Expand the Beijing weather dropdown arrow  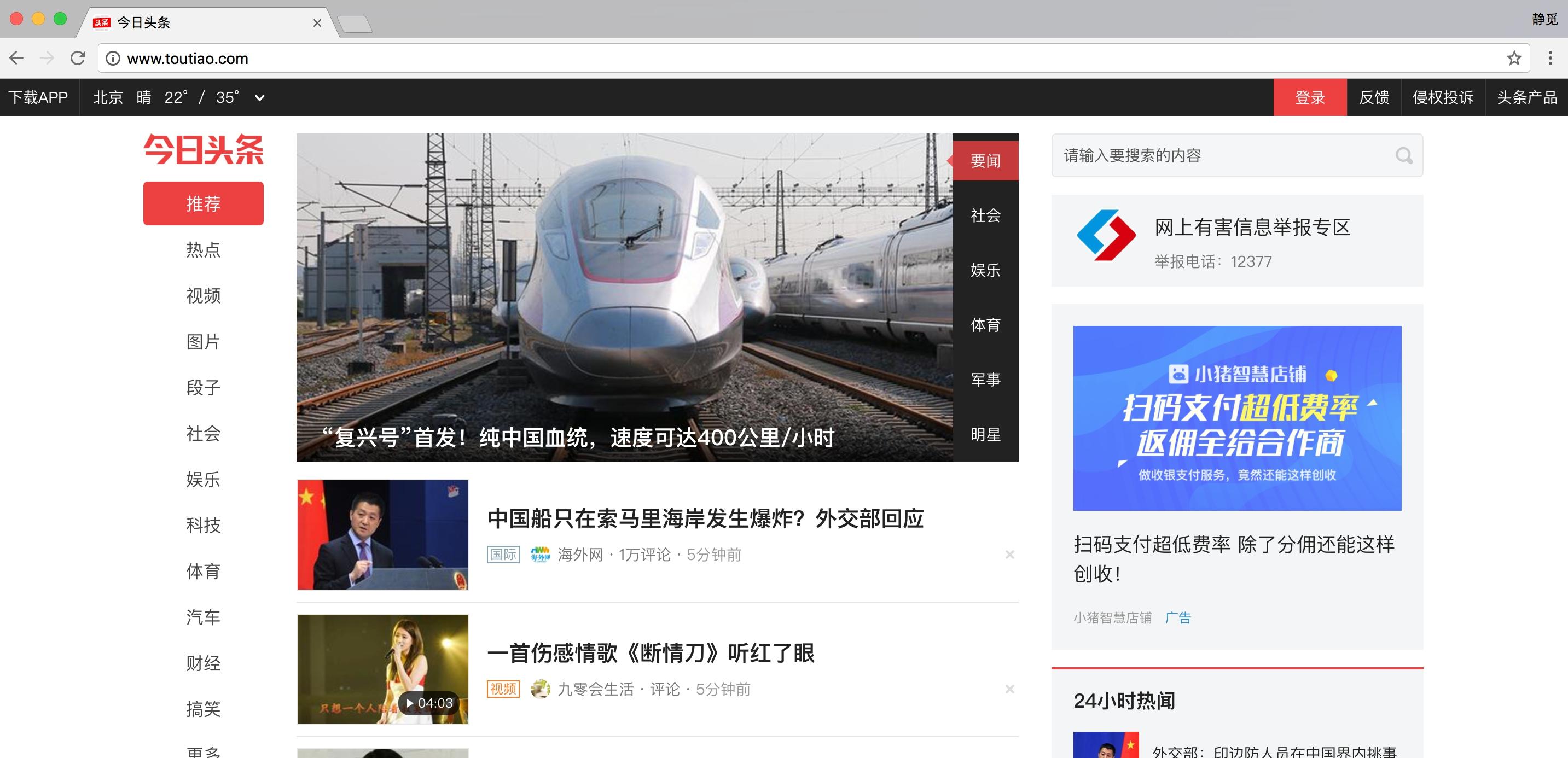tap(259, 97)
